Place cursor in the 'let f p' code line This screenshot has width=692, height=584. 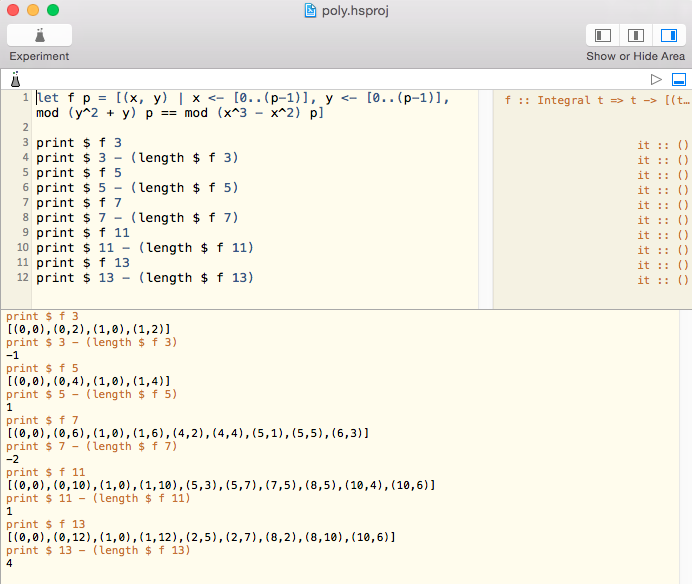240,99
